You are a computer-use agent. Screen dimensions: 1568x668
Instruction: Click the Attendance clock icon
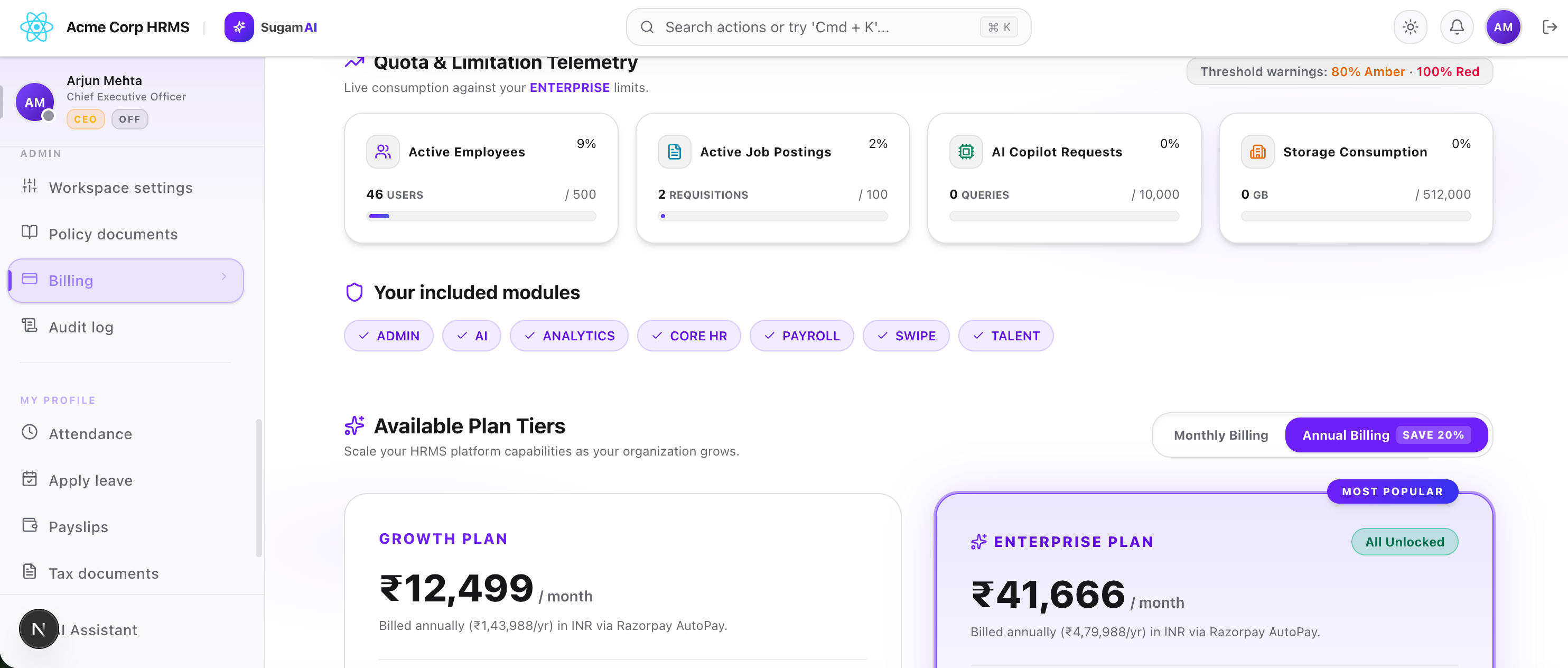(x=29, y=432)
